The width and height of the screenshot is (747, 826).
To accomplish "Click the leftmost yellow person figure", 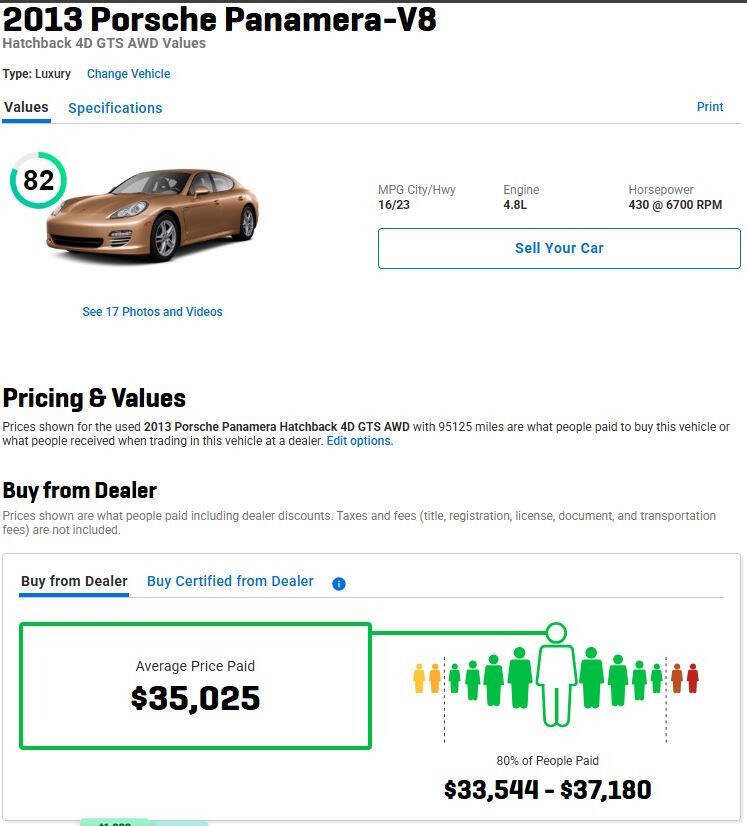I will click(x=419, y=679).
